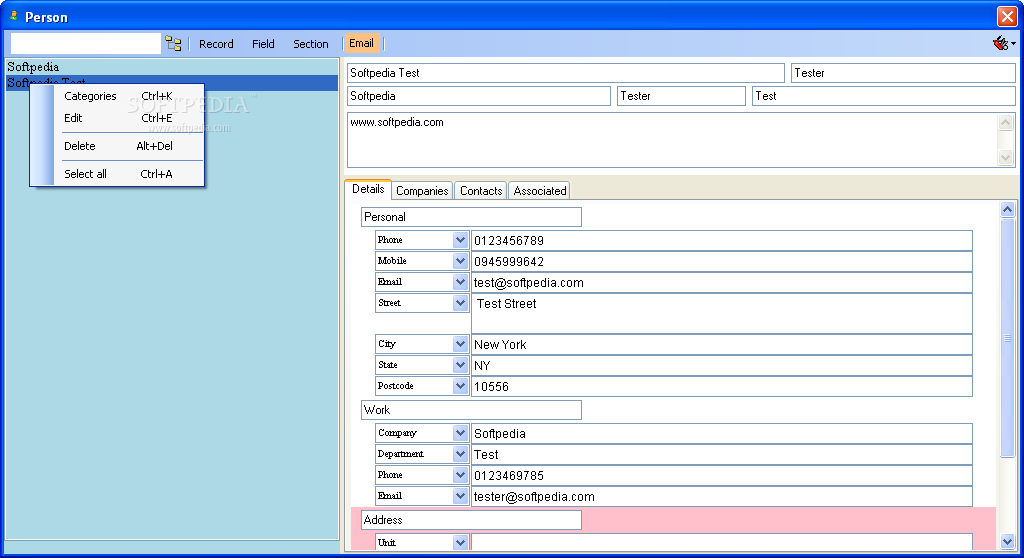Click the details panel scroll up arrow

pyautogui.click(x=1007, y=209)
